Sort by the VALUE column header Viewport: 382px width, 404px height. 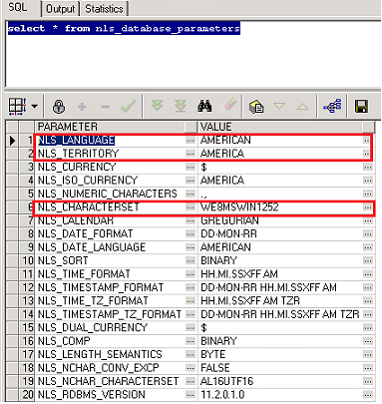coord(280,127)
